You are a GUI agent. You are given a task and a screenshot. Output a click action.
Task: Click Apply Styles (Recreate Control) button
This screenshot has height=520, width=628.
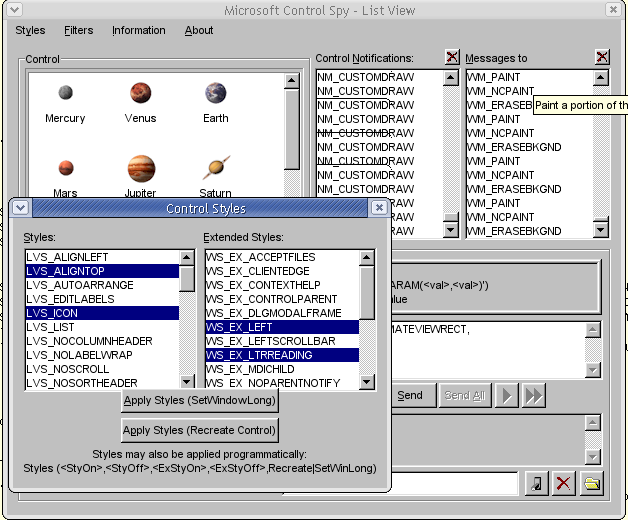coord(200,430)
